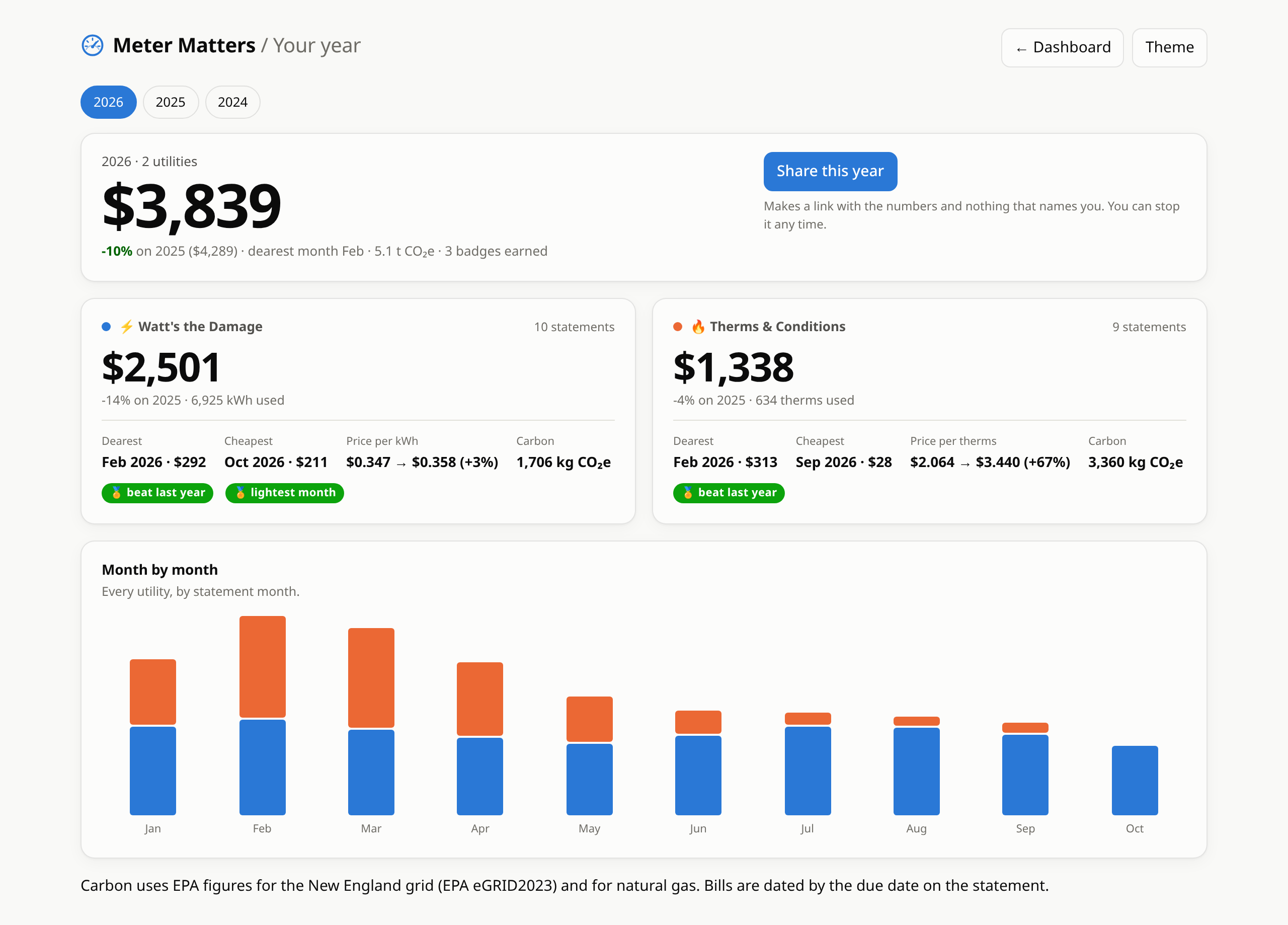1288x925 pixels.
Task: Click the Feb orange gas bar segment
Action: (x=262, y=666)
